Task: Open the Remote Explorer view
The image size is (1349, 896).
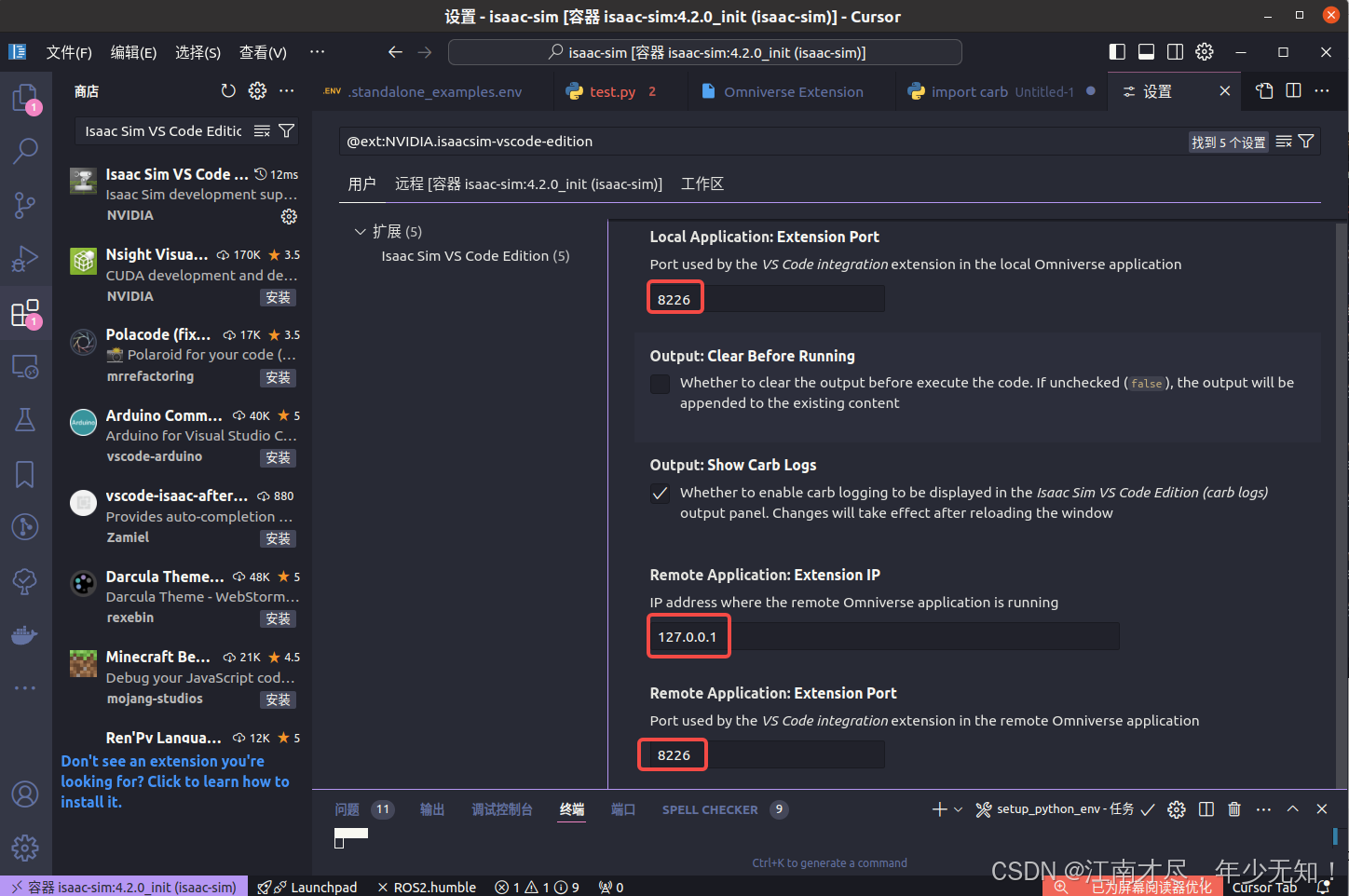Action: point(25,367)
